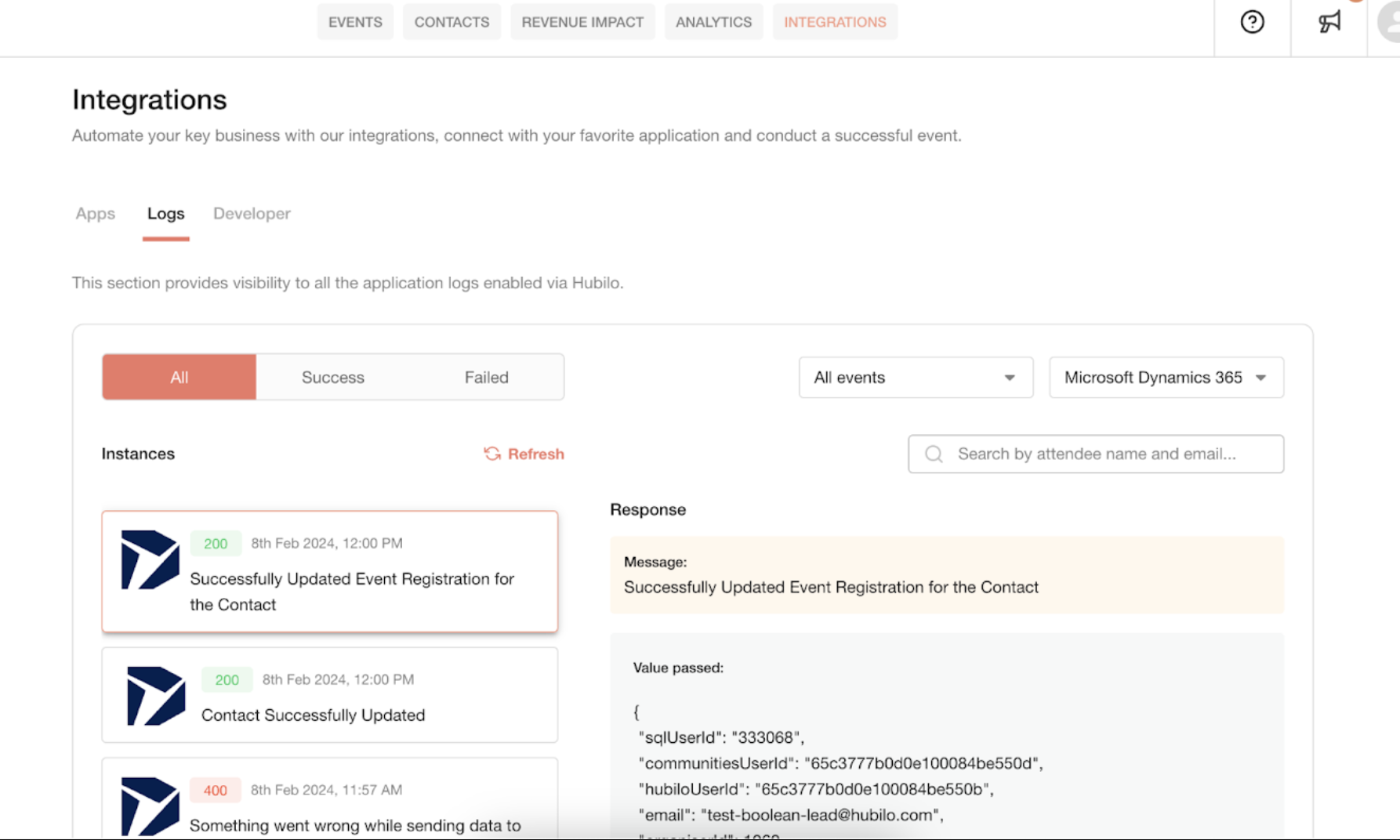Click Dynamics logo on first log entry
Viewport: 1400px width, 840px height.
150,559
